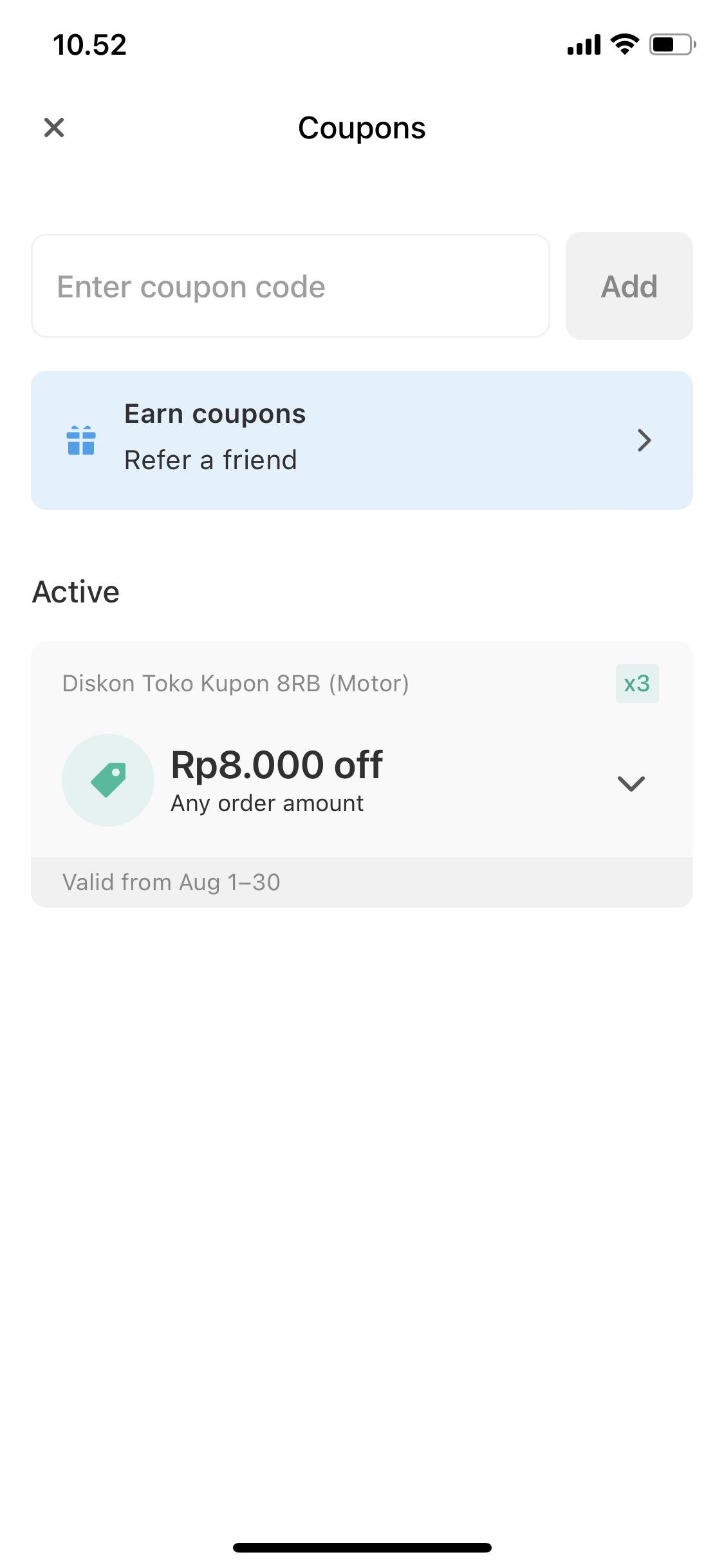Tap the 10.52 clock time
This screenshot has height=1568, width=724.
90,45
